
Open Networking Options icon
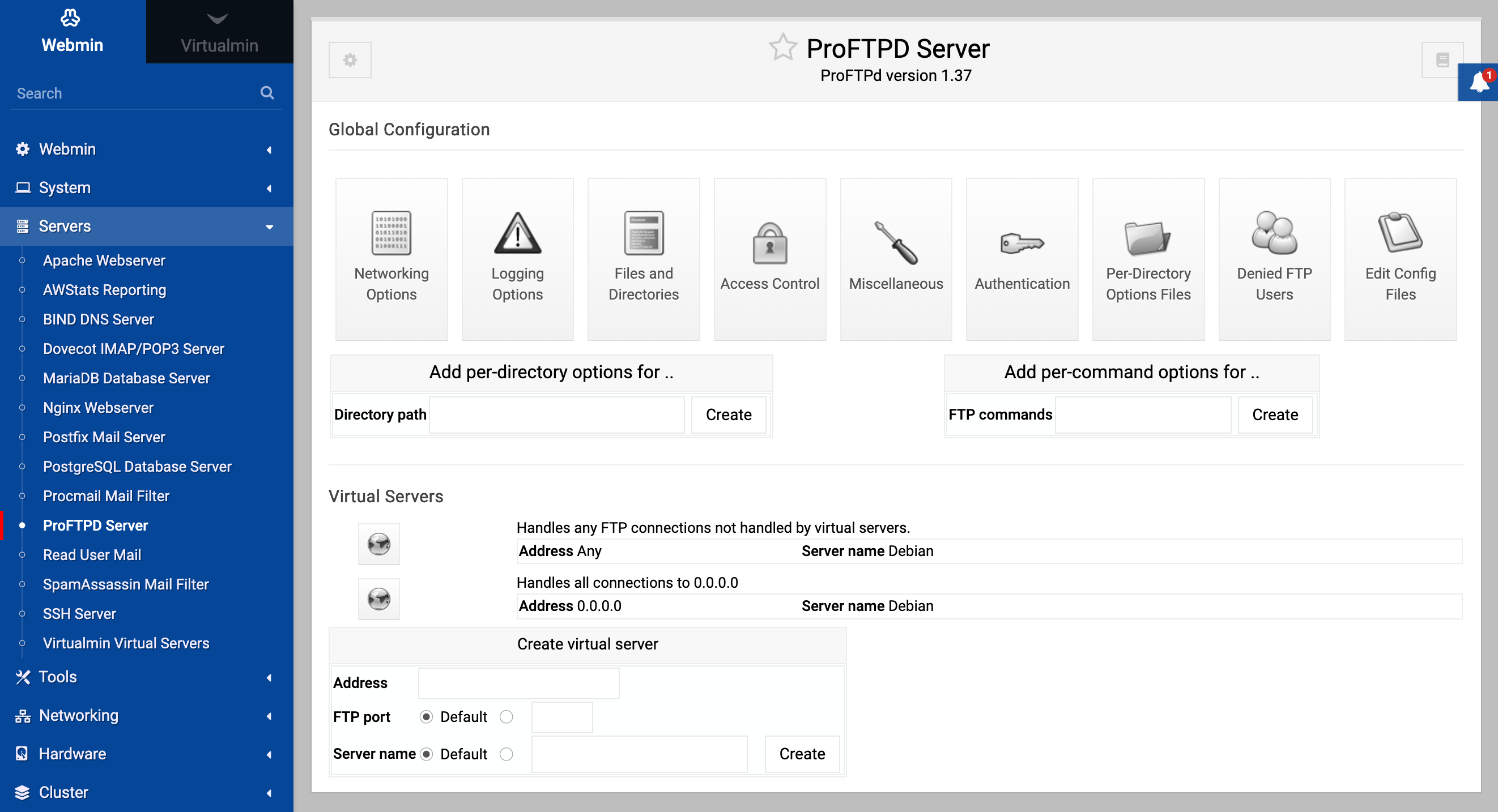tap(391, 233)
